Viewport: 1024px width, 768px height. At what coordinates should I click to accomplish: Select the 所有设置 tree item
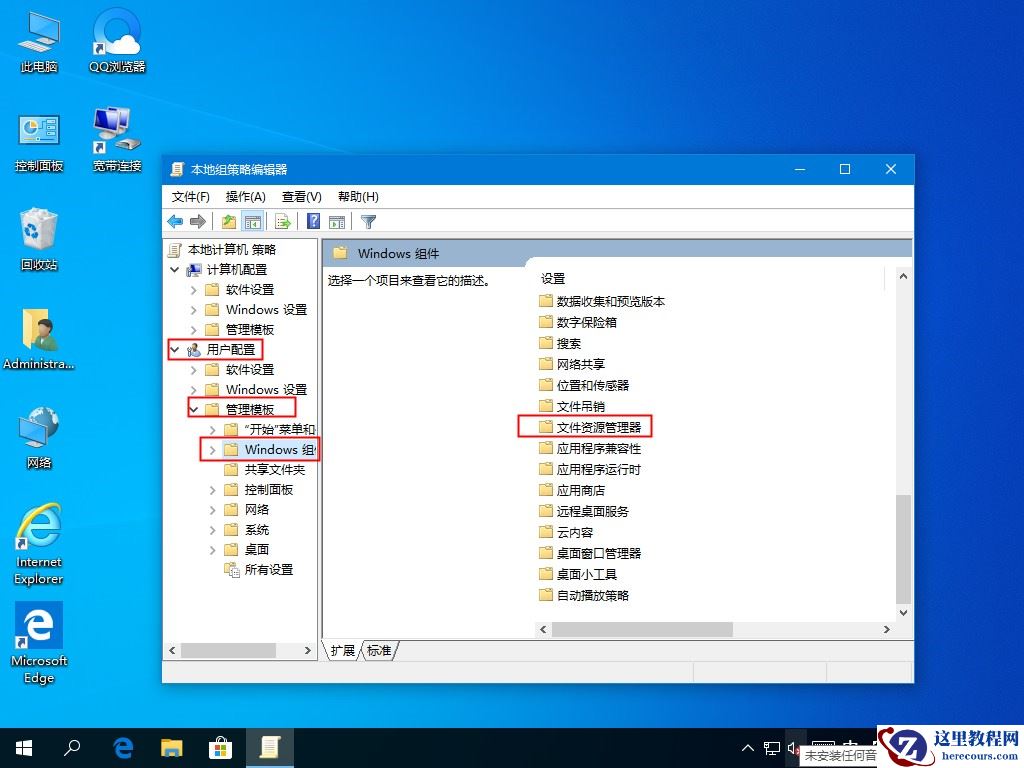pos(269,569)
